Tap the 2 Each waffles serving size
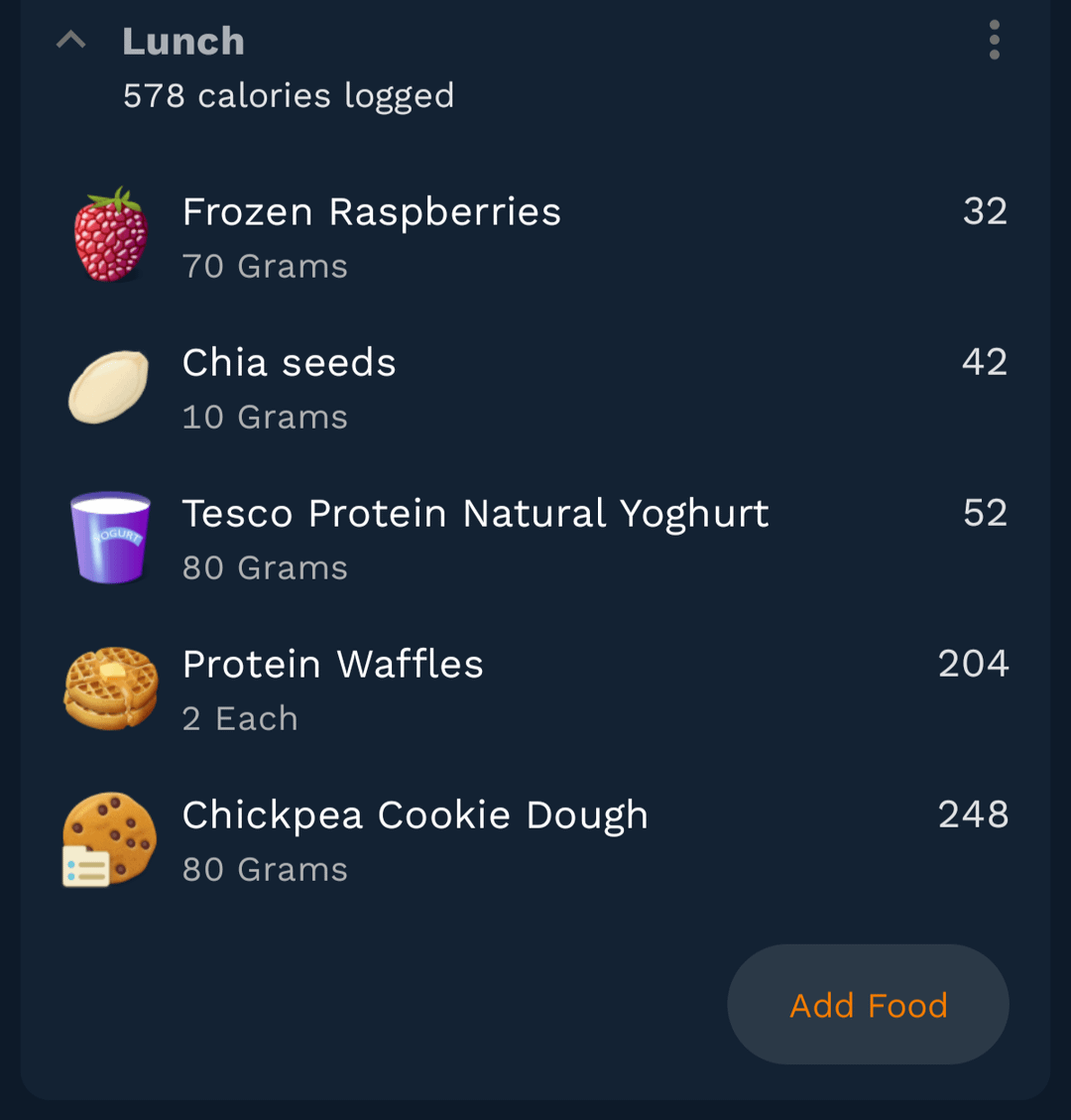 (x=240, y=719)
